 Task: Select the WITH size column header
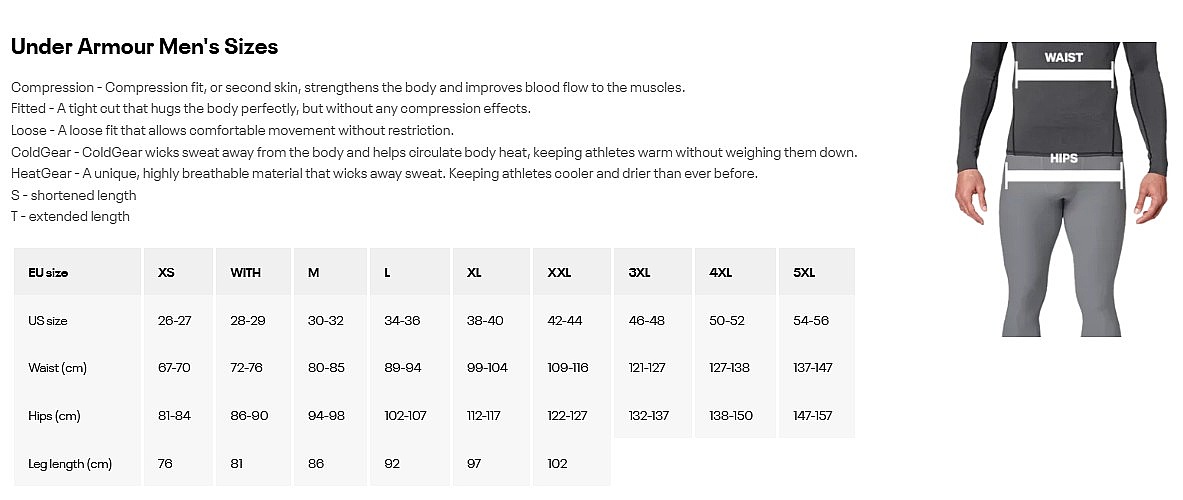(246, 273)
